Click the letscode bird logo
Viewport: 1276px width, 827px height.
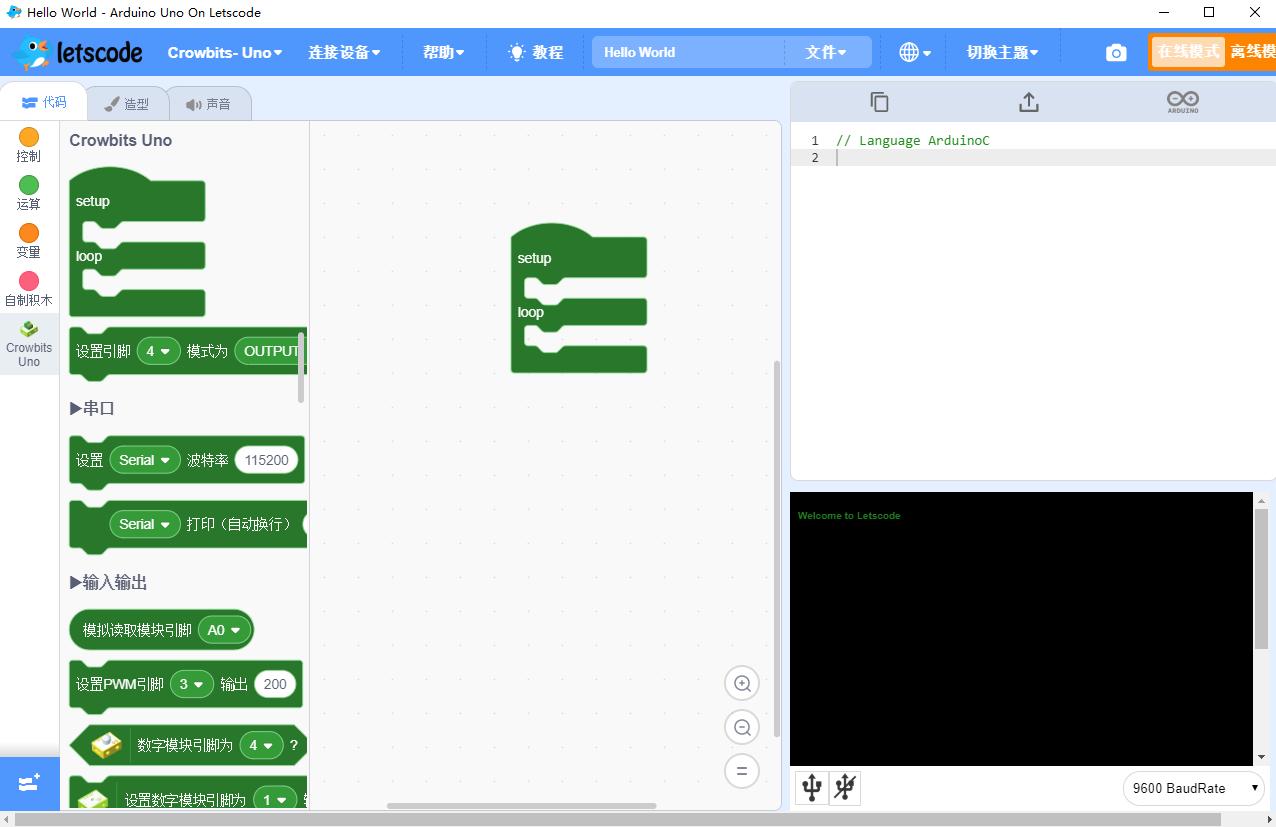click(77, 52)
